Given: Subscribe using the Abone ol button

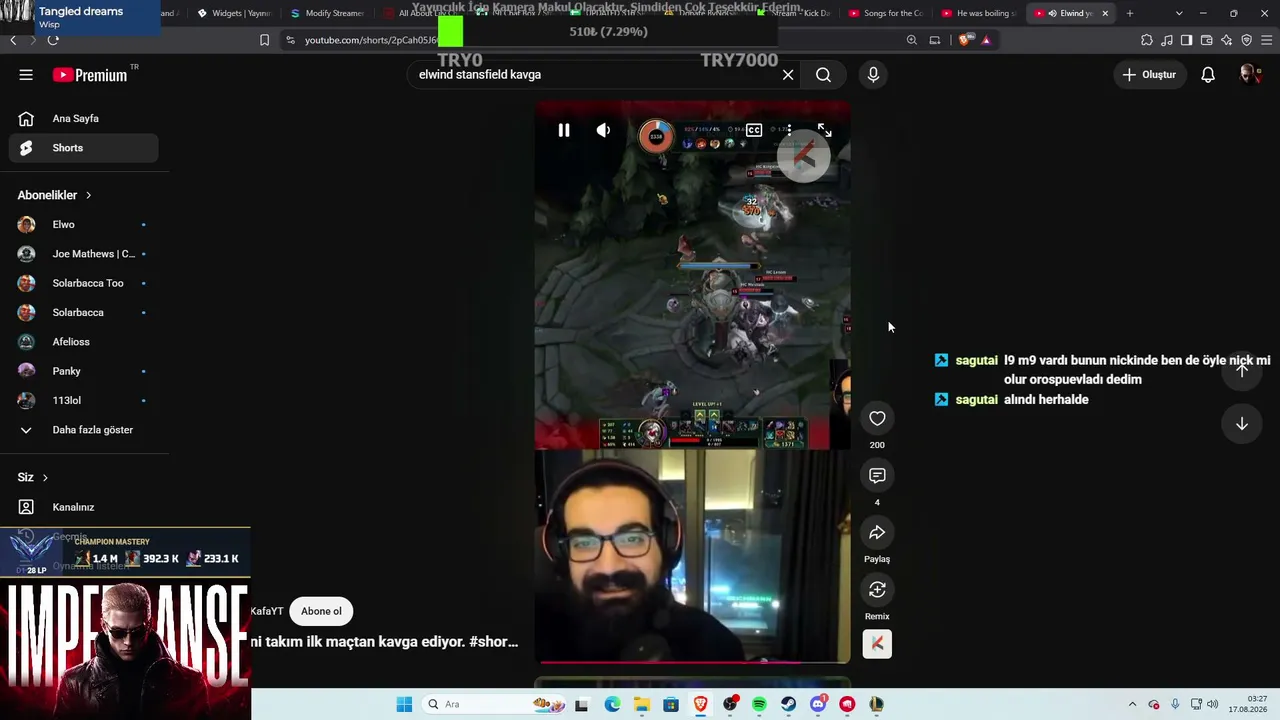Looking at the screenshot, I should 321,611.
